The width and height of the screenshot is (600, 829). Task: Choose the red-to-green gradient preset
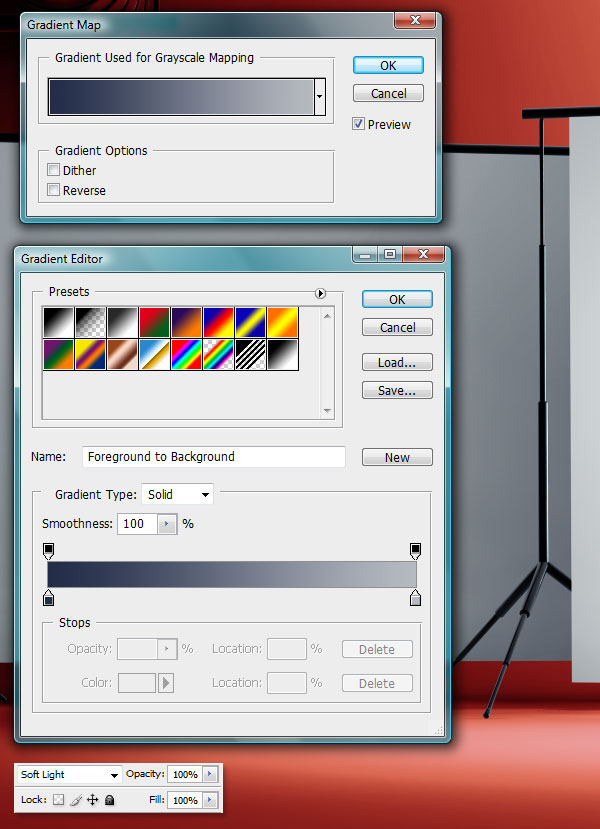[154, 323]
